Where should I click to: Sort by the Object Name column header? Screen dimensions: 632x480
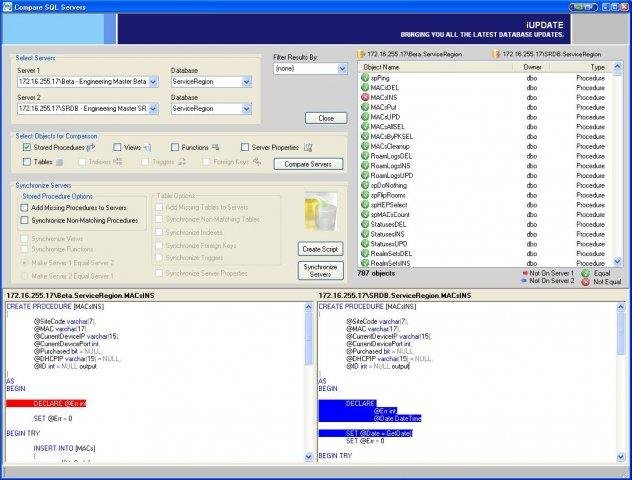(x=435, y=67)
